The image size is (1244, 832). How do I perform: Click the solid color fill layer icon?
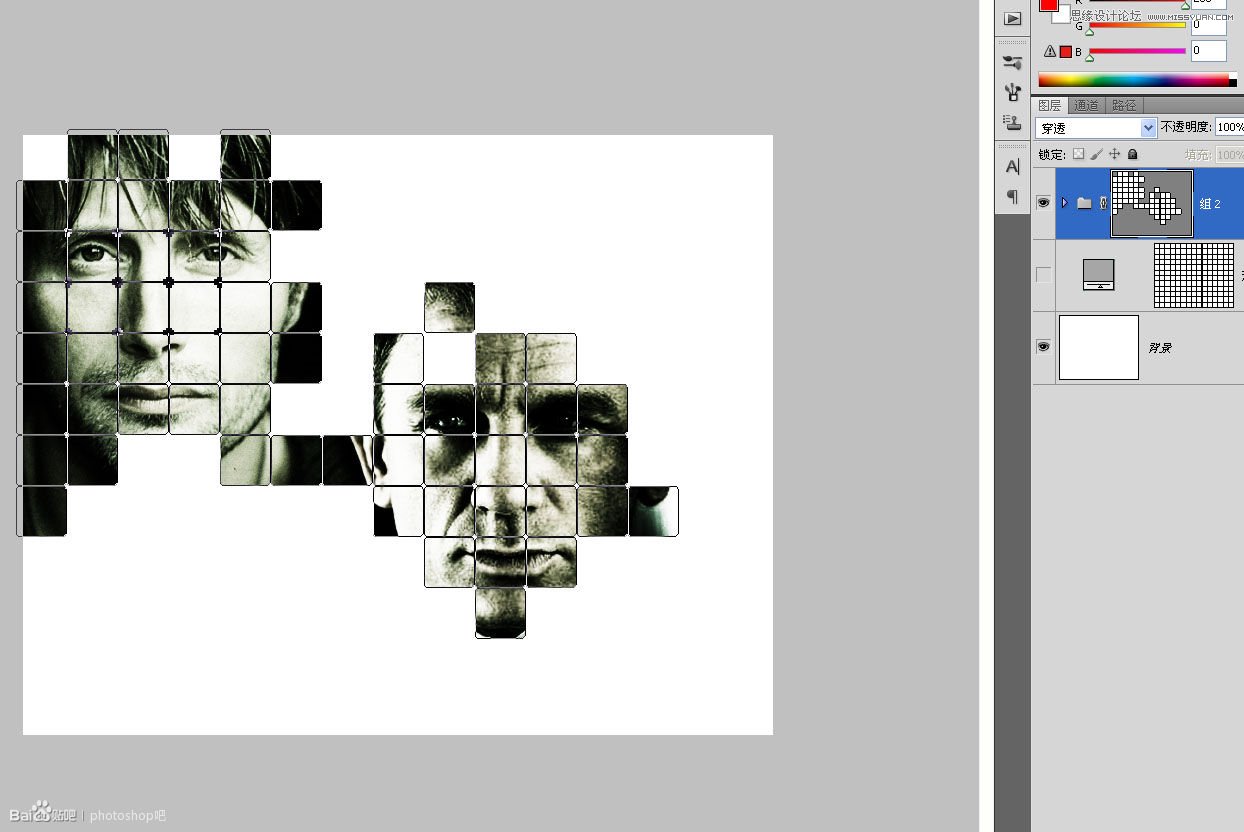coord(1099,275)
